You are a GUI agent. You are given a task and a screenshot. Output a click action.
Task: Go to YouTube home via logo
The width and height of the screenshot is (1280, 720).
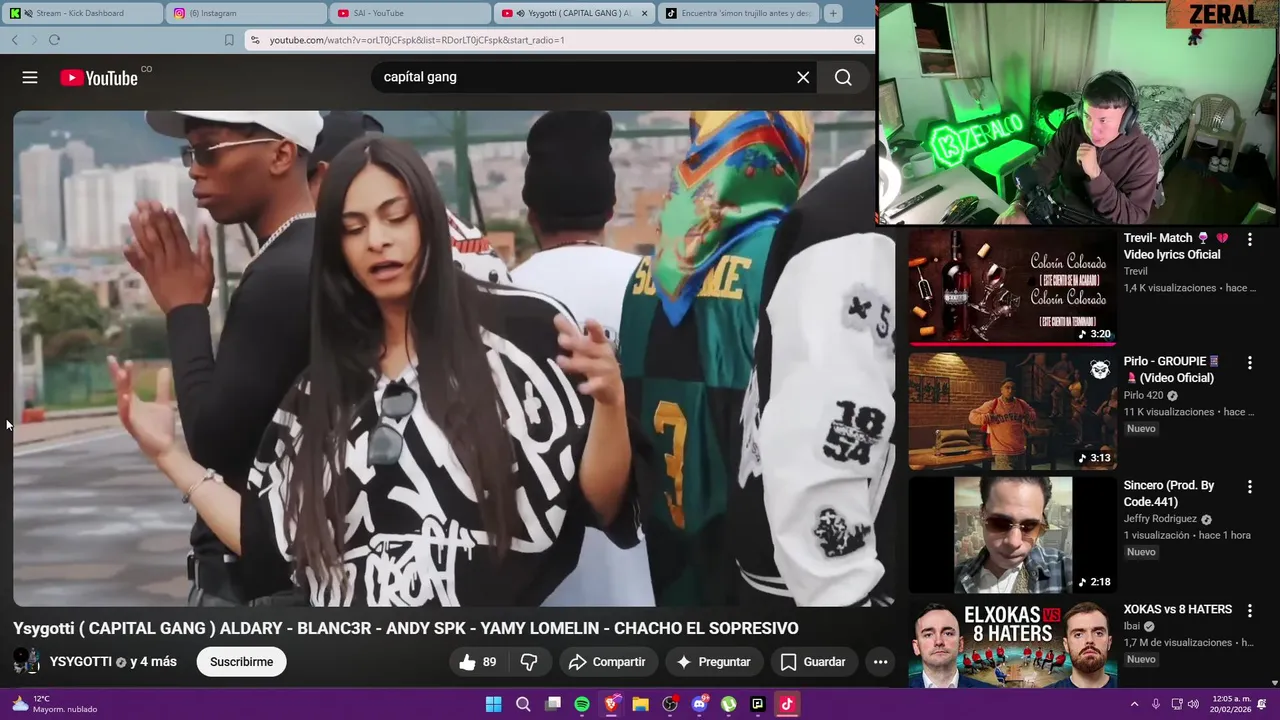(x=98, y=78)
